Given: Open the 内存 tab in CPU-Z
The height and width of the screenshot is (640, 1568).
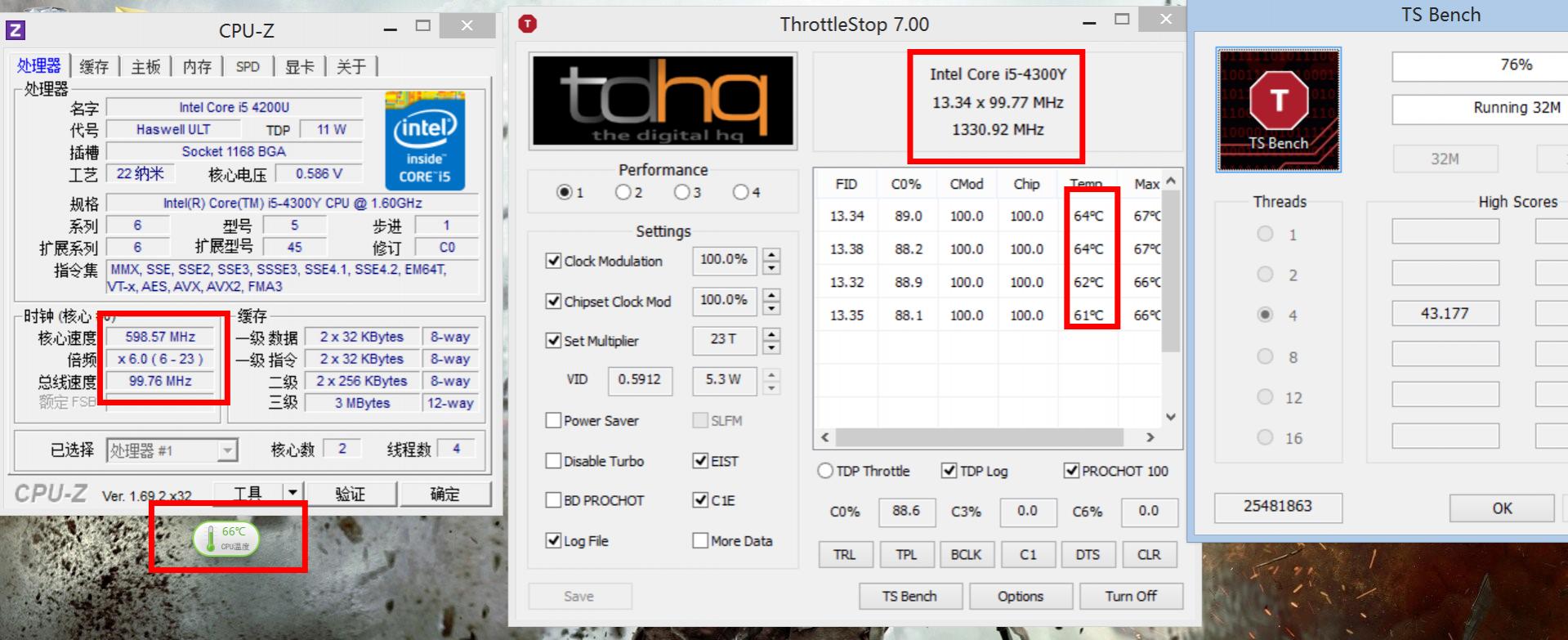Looking at the screenshot, I should 197,67.
